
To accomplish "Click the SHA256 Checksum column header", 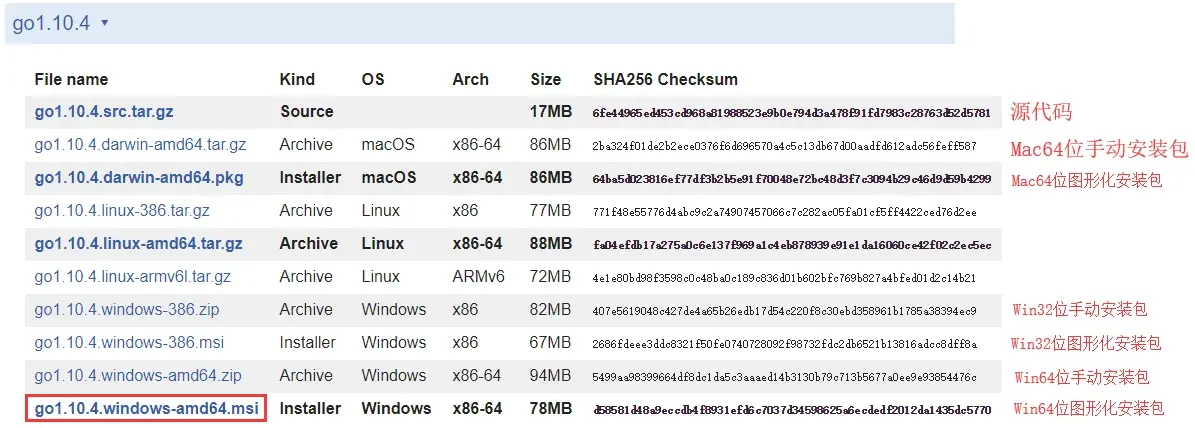I will [665, 79].
